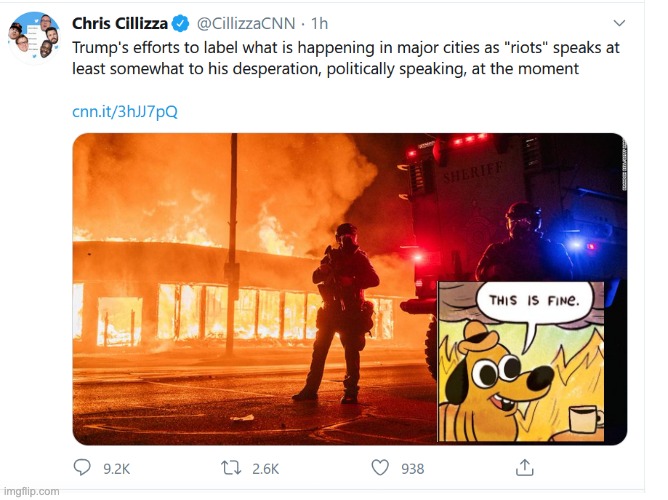Click the 9.2K reply count

click(118, 468)
